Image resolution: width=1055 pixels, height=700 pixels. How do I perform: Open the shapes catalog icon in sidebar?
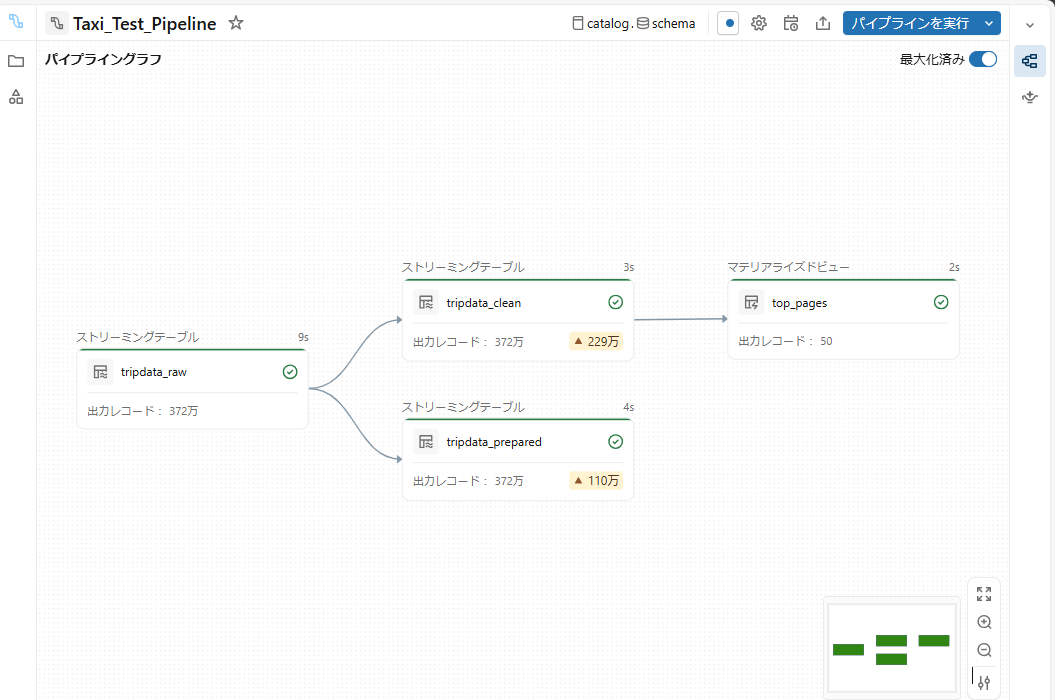tap(16, 97)
